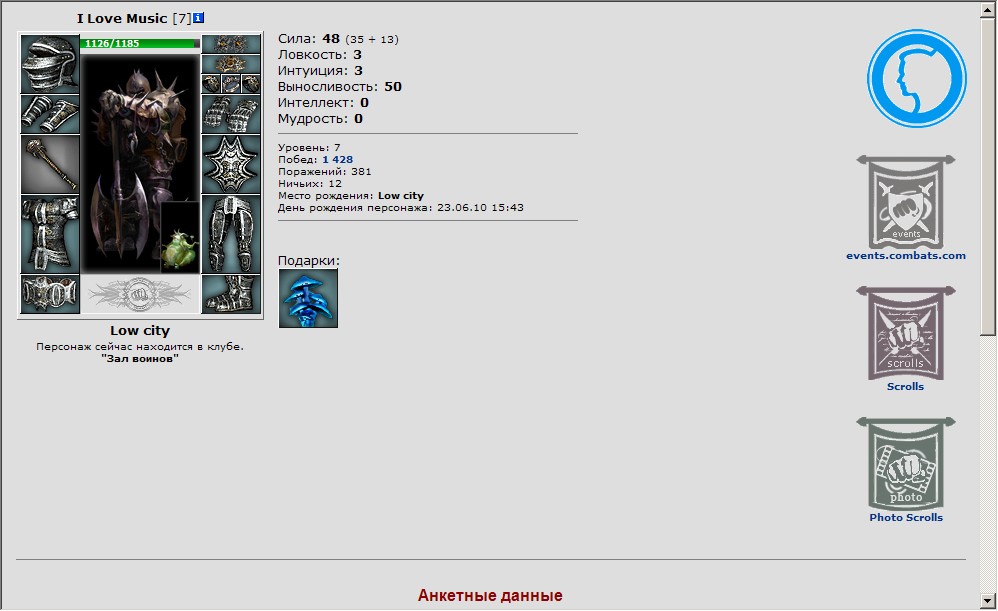Click the green health bar 1126/1185

pyautogui.click(x=140, y=43)
